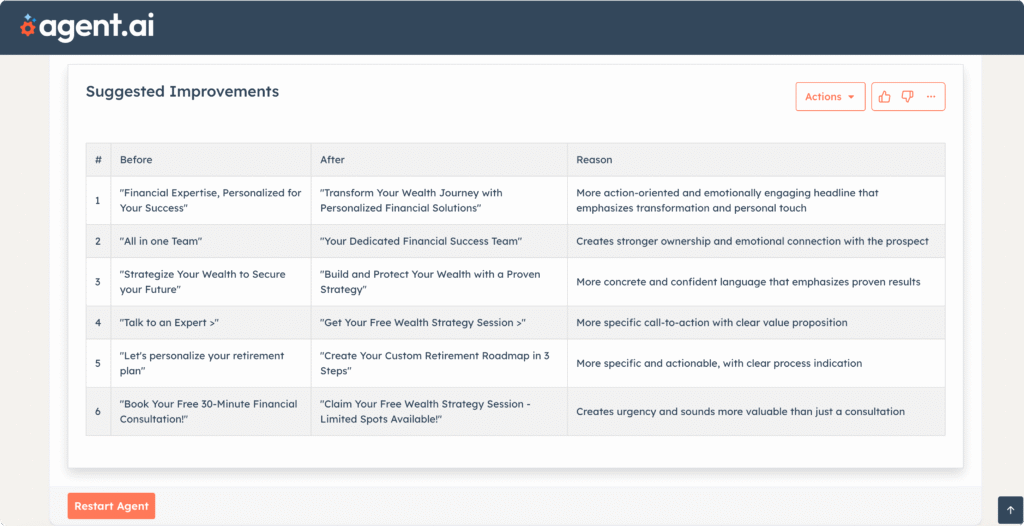Click the # column header
This screenshot has width=1024, height=526.
pos(98,159)
